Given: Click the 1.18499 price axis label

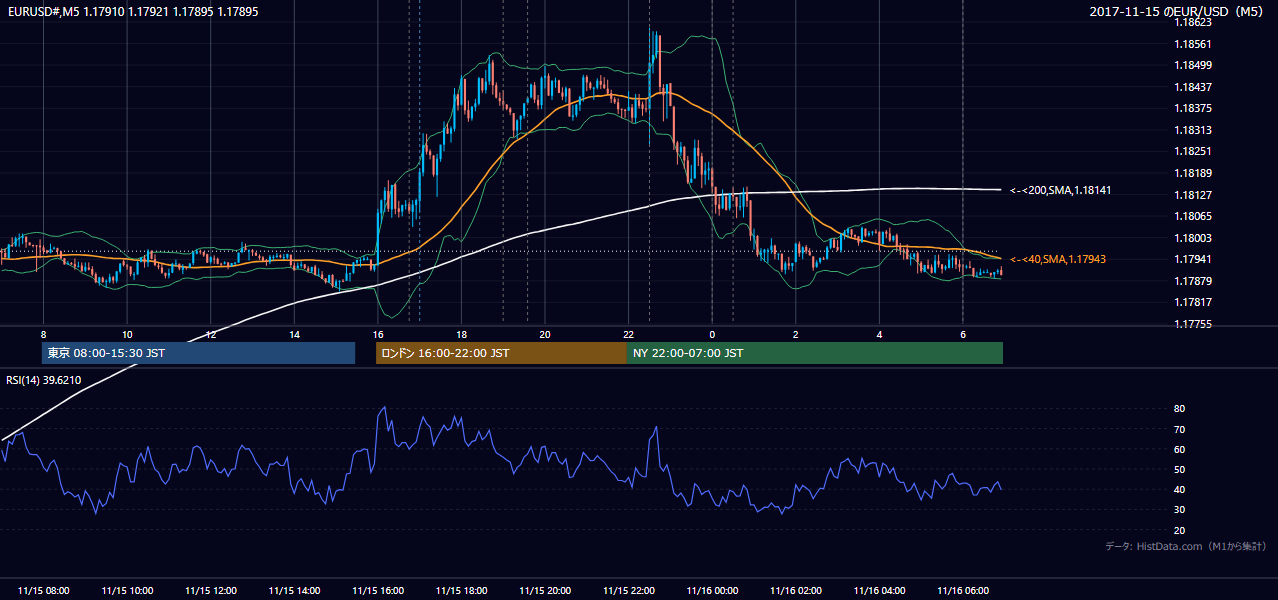Looking at the screenshot, I should (x=1194, y=66).
